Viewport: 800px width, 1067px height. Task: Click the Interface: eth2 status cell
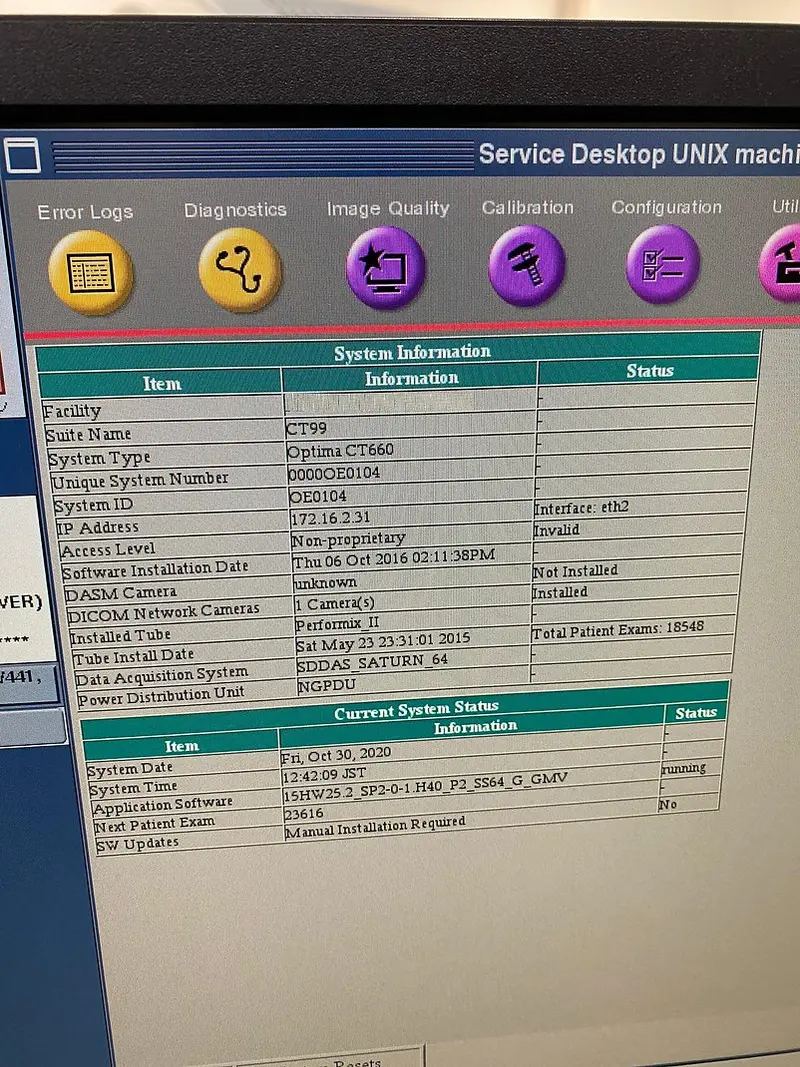coord(581,508)
